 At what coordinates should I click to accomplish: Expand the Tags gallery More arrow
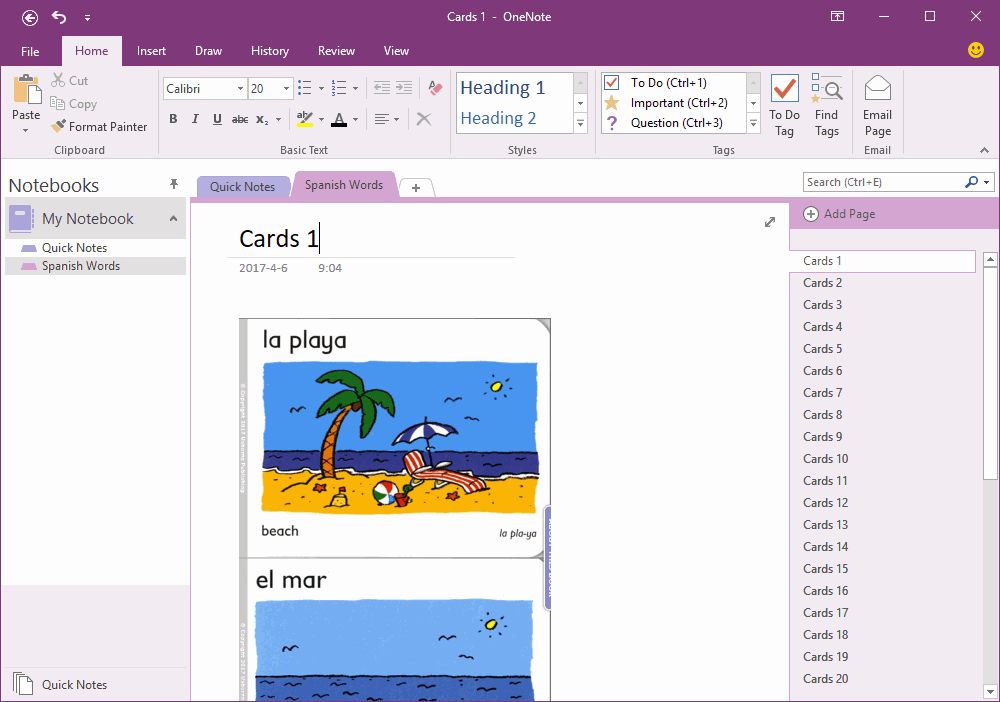(753, 124)
